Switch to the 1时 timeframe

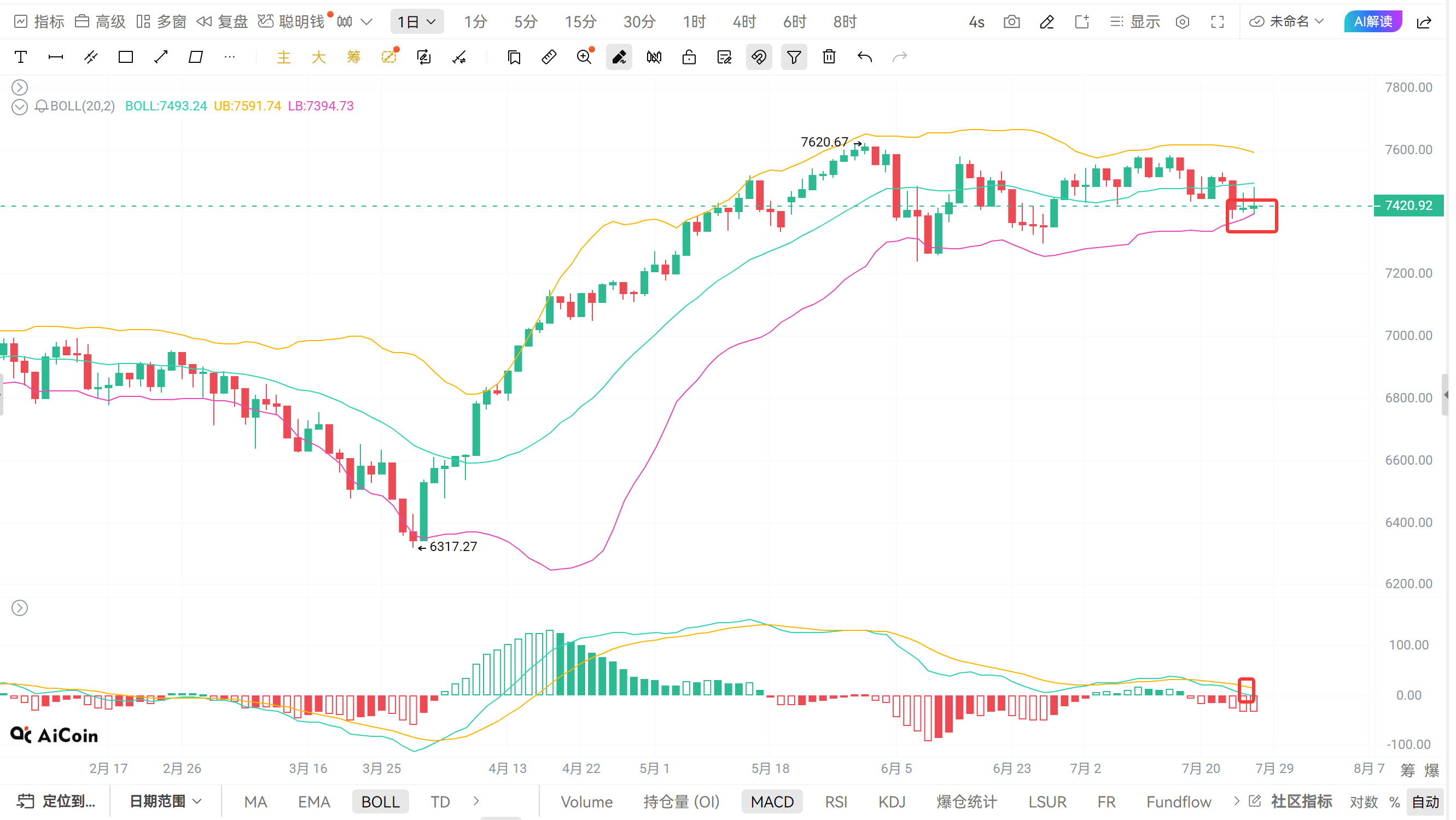click(x=694, y=22)
